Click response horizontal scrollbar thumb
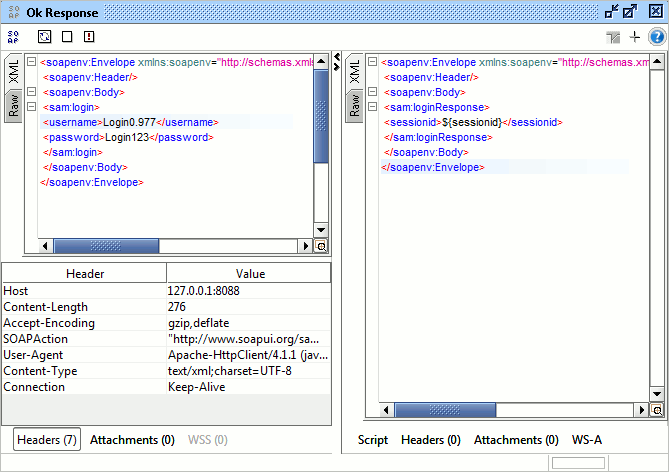Screen dimensions: 669x472 (445, 410)
